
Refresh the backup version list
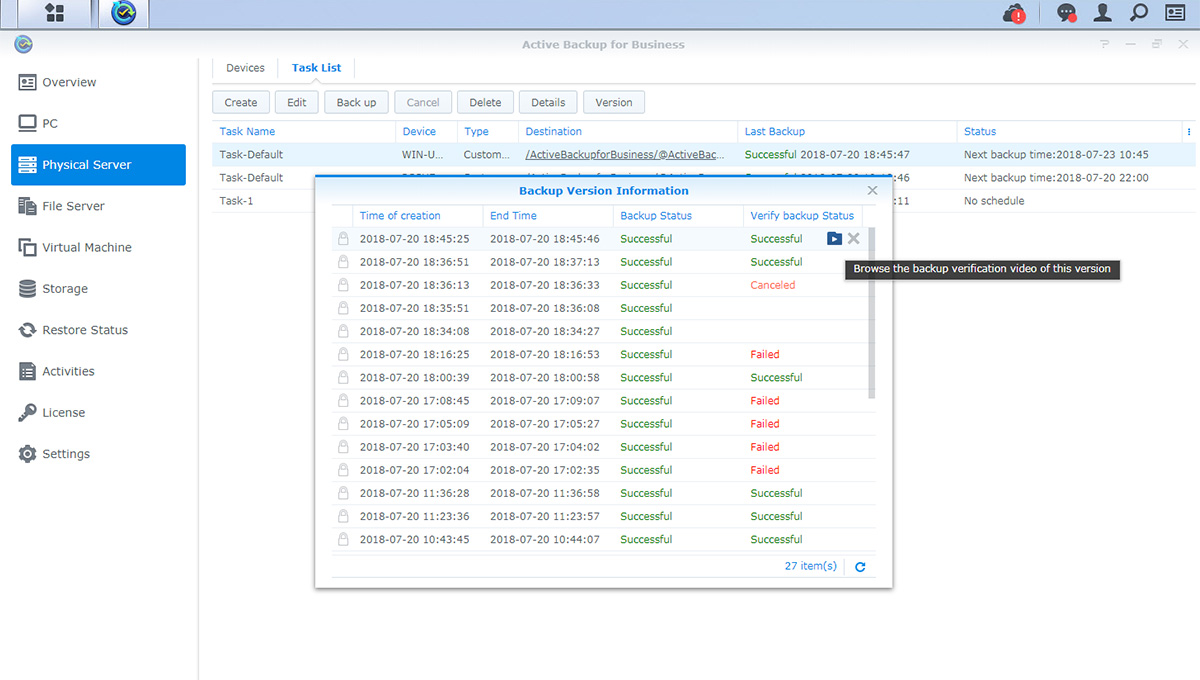(x=860, y=567)
